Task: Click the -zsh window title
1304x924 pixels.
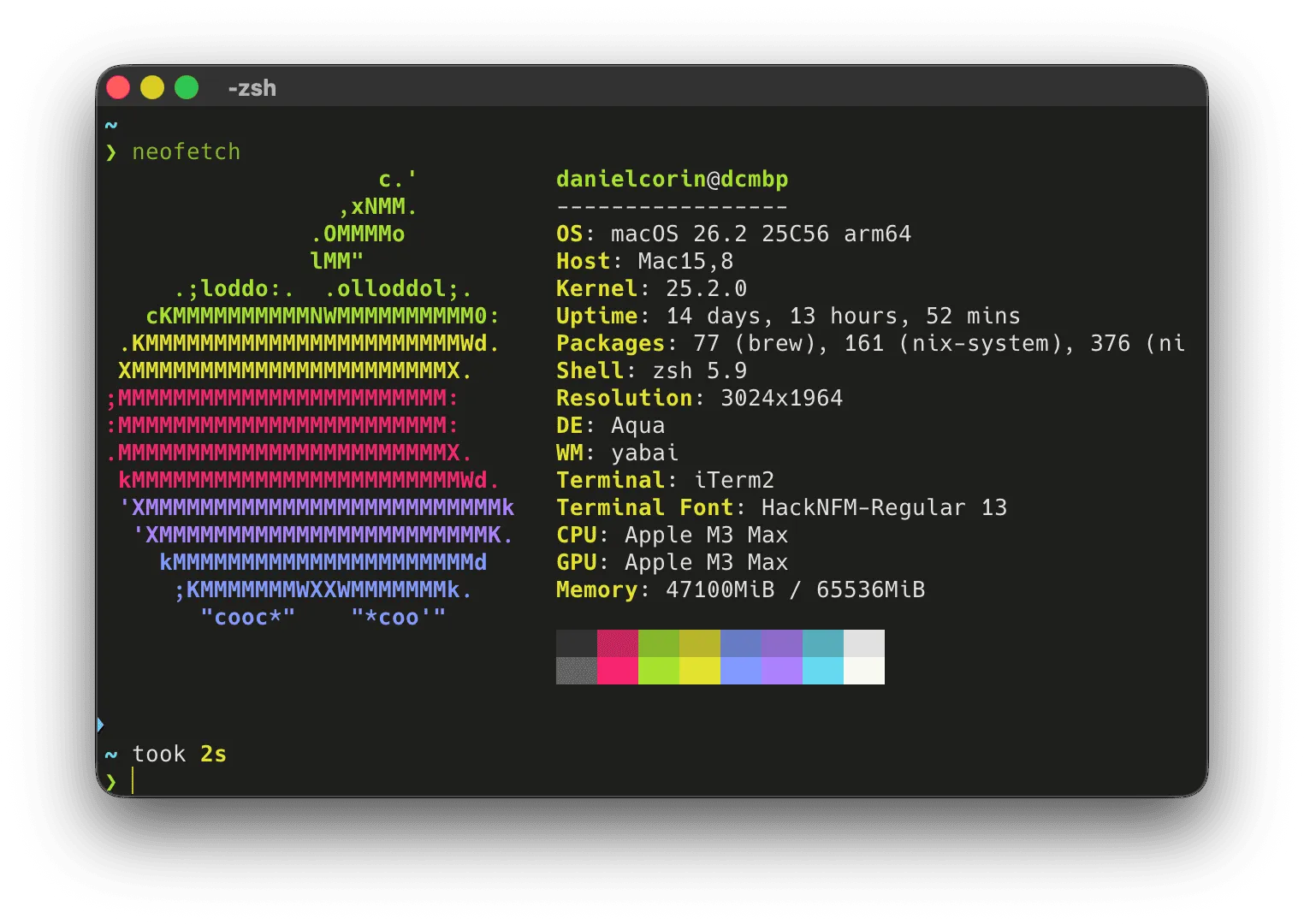Action: tap(251, 88)
